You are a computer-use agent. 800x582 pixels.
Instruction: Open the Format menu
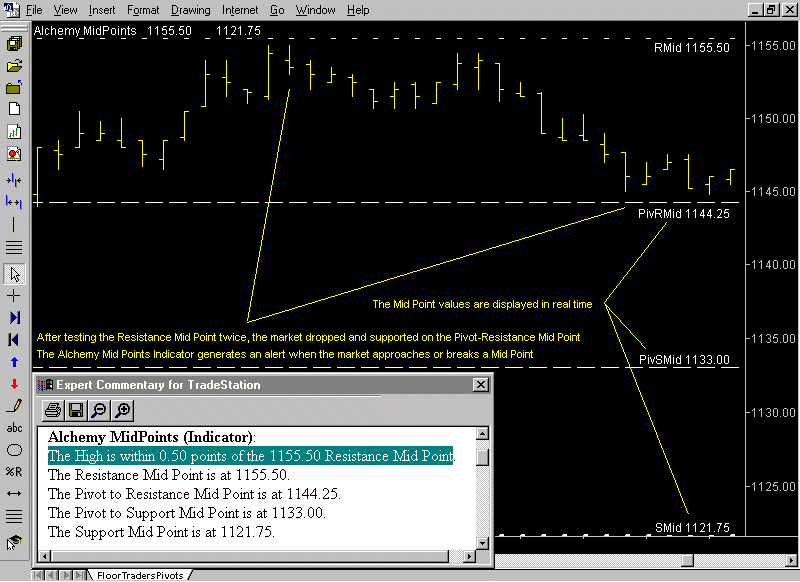(x=143, y=10)
